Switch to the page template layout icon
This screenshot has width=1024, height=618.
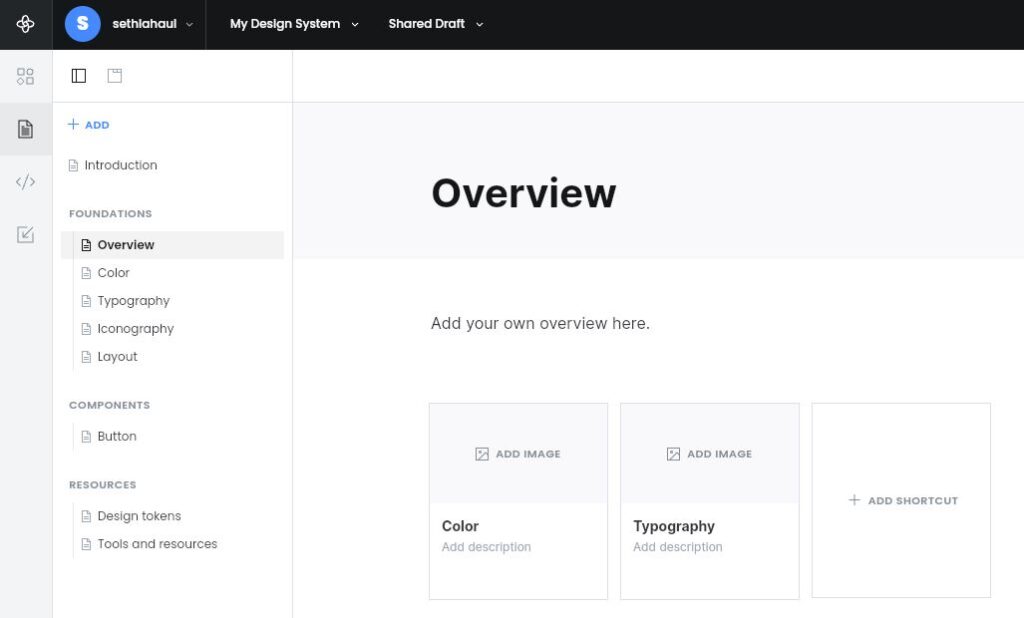click(115, 76)
